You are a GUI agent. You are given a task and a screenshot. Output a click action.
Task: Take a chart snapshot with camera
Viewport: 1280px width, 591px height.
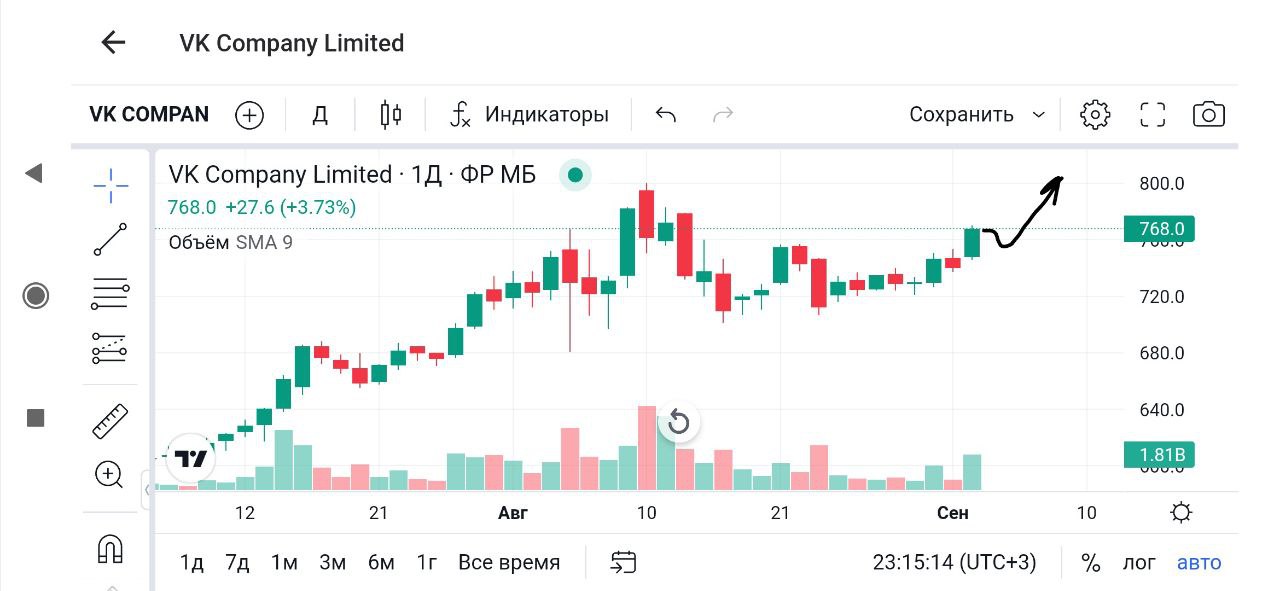[x=1209, y=114]
